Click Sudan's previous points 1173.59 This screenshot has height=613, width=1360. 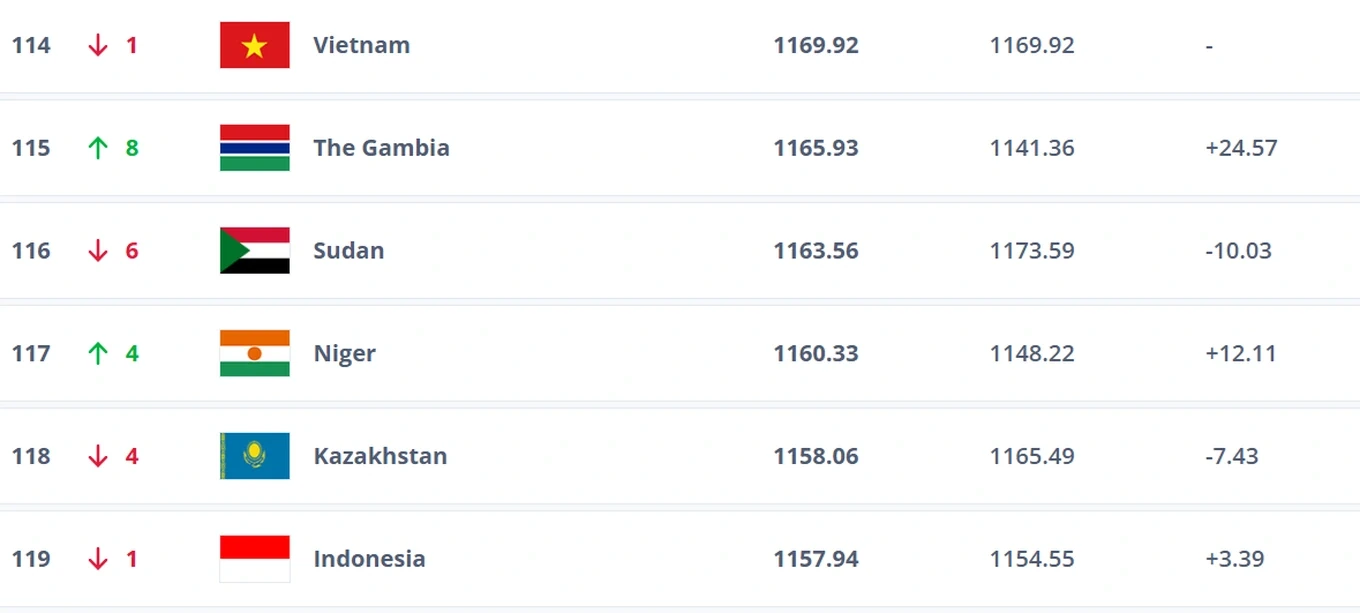tap(1032, 250)
